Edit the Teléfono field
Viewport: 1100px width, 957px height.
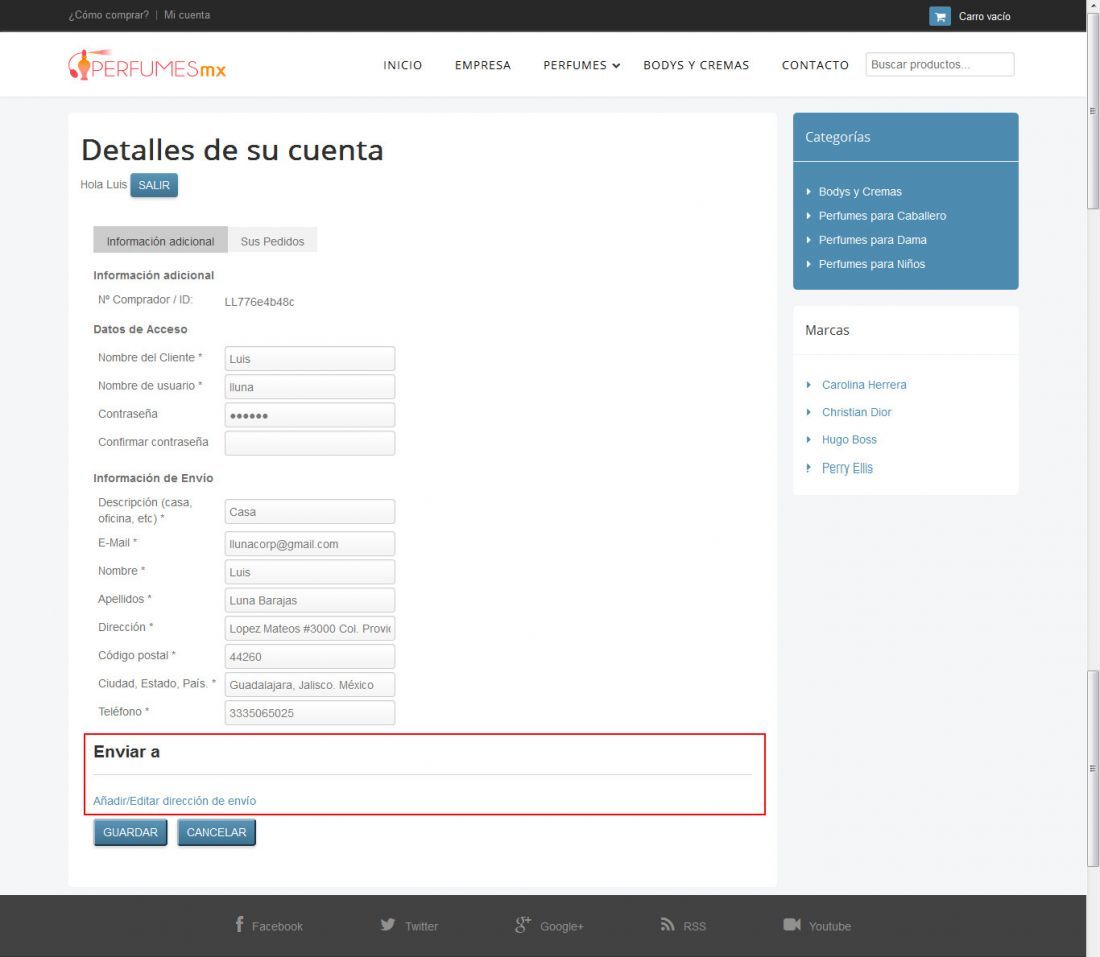pyautogui.click(x=309, y=712)
